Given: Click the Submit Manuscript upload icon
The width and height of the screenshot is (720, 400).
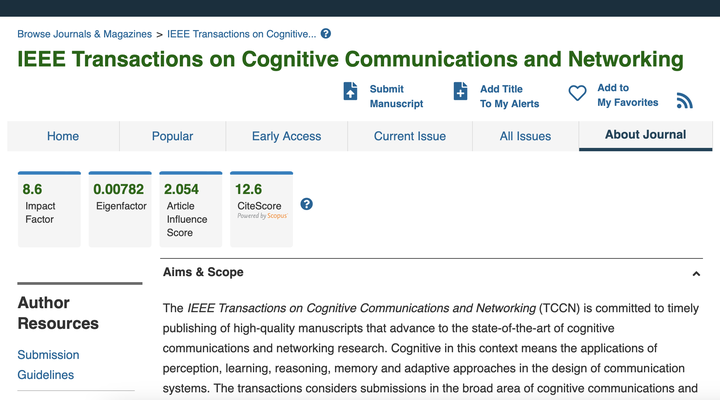Looking at the screenshot, I should click(x=350, y=92).
